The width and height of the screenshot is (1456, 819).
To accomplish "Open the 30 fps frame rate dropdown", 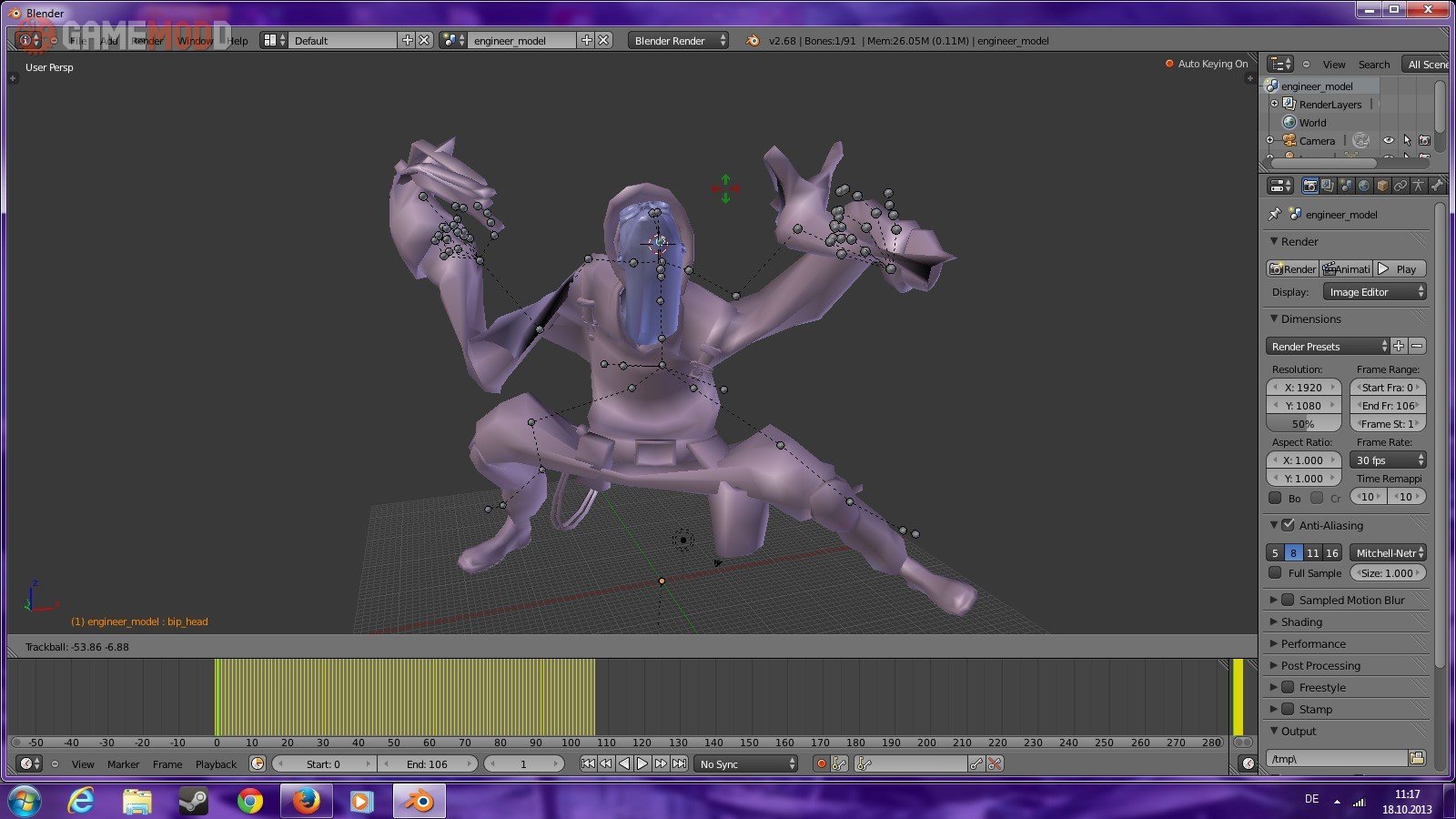I will 1388,460.
